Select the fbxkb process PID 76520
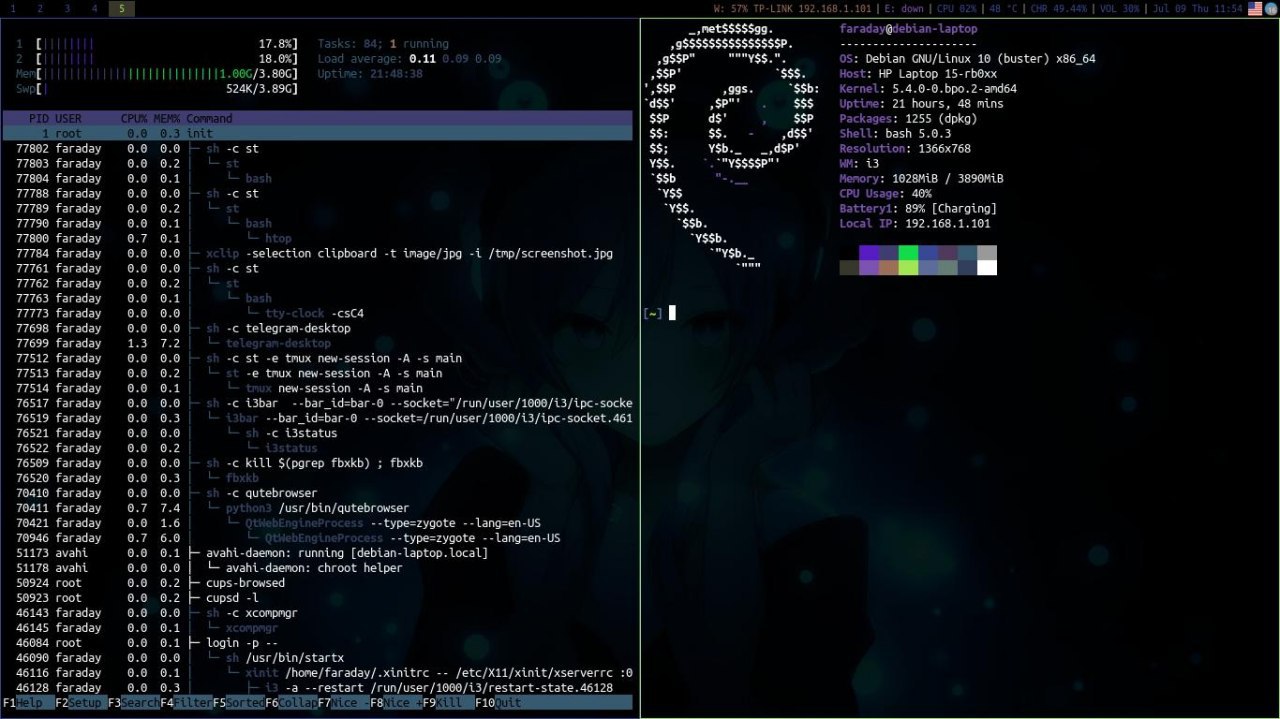This screenshot has width=1280, height=719. coord(318,478)
